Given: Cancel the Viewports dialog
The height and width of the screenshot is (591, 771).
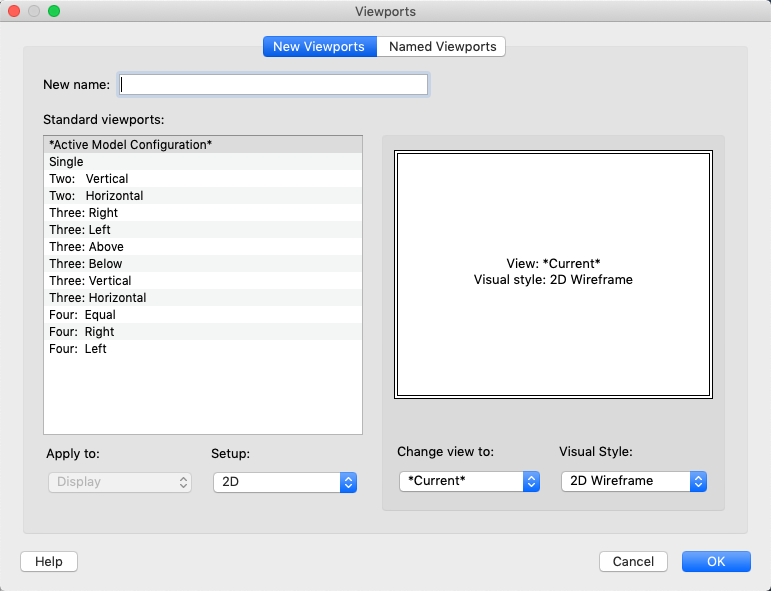Looking at the screenshot, I should point(633,562).
